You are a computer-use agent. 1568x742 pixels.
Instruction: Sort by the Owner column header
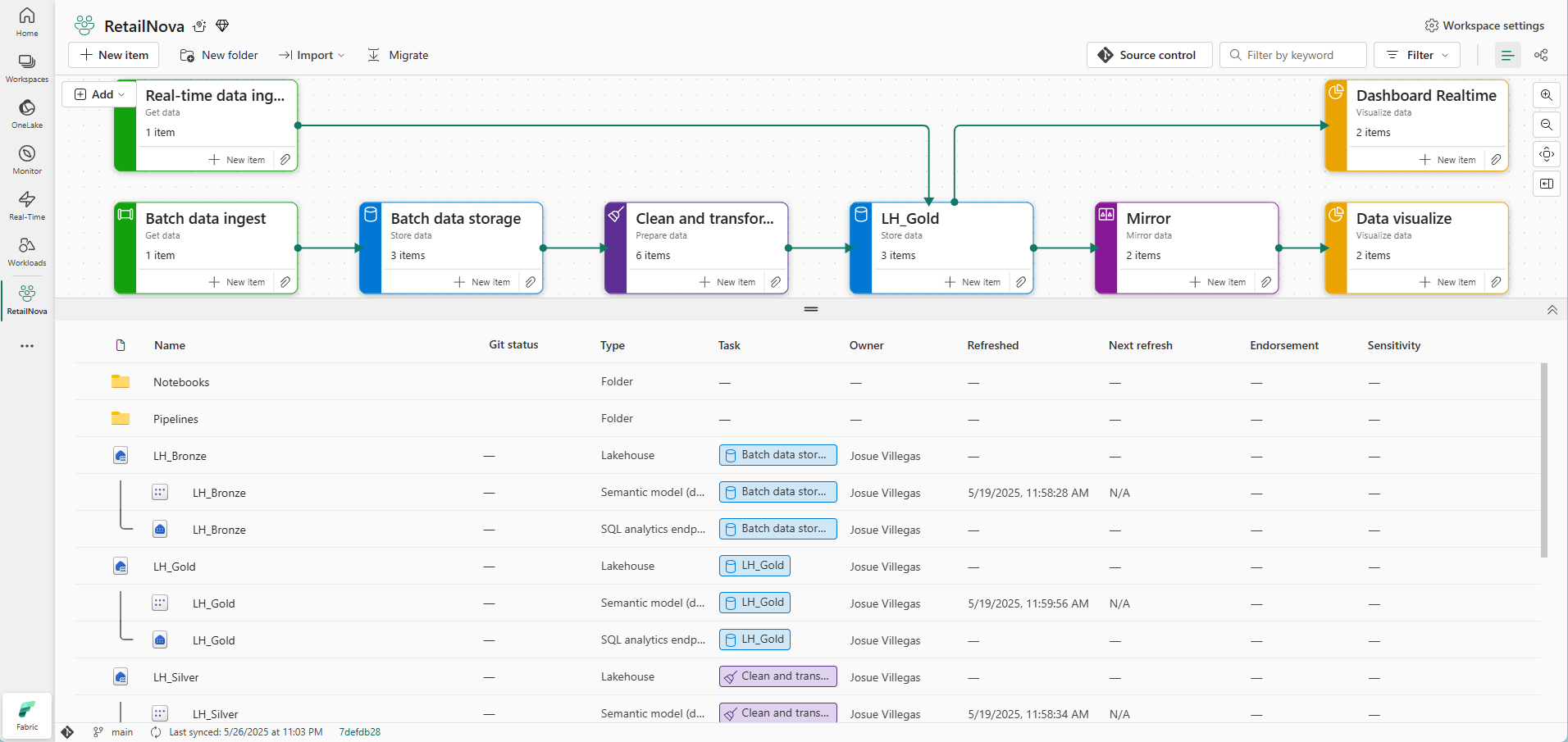(x=867, y=345)
